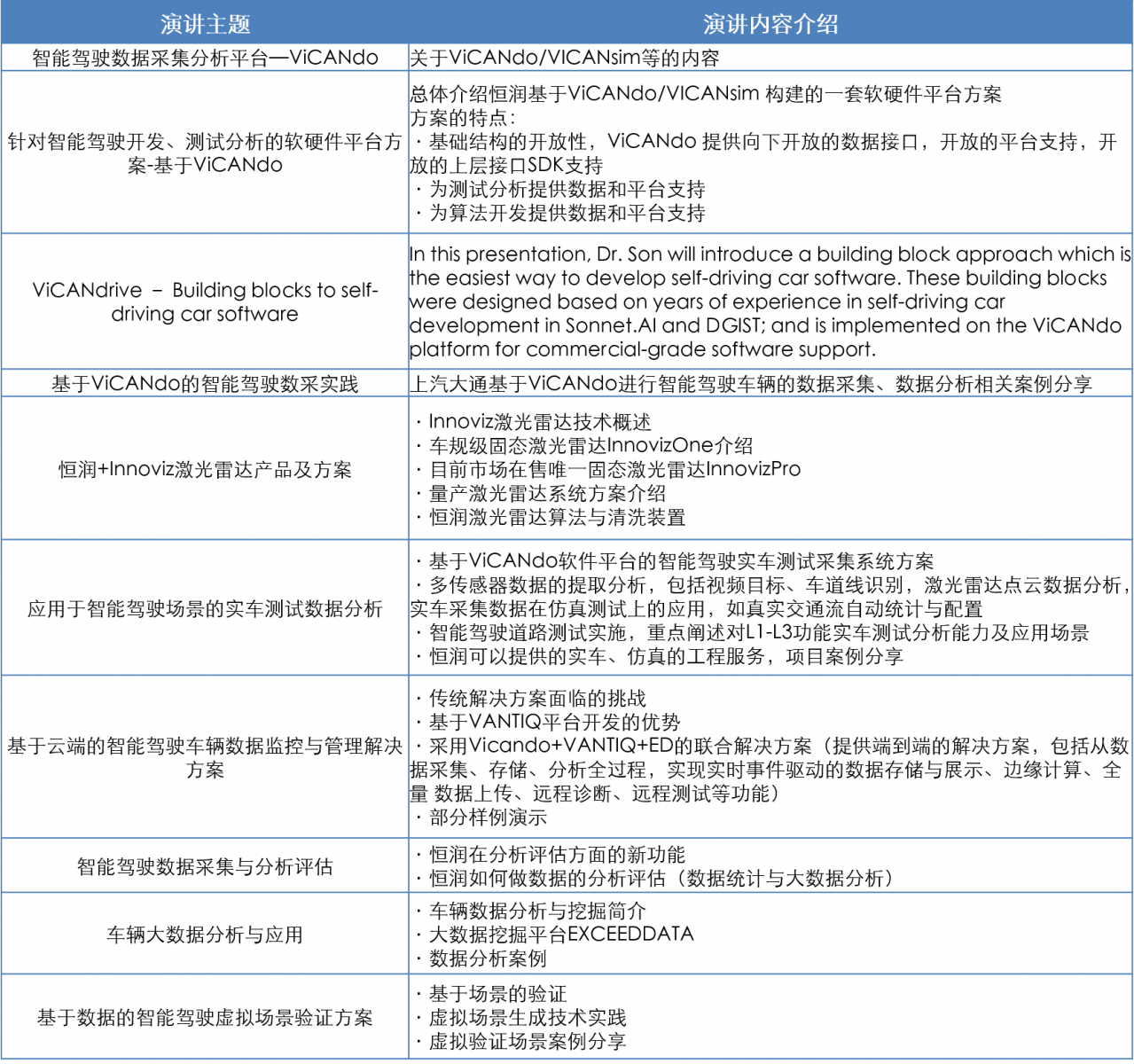Screen dimensions: 1134x1064
Task: Click the bullet "大数据挖掘平台EXCEEDDATA"
Action: 554,935
